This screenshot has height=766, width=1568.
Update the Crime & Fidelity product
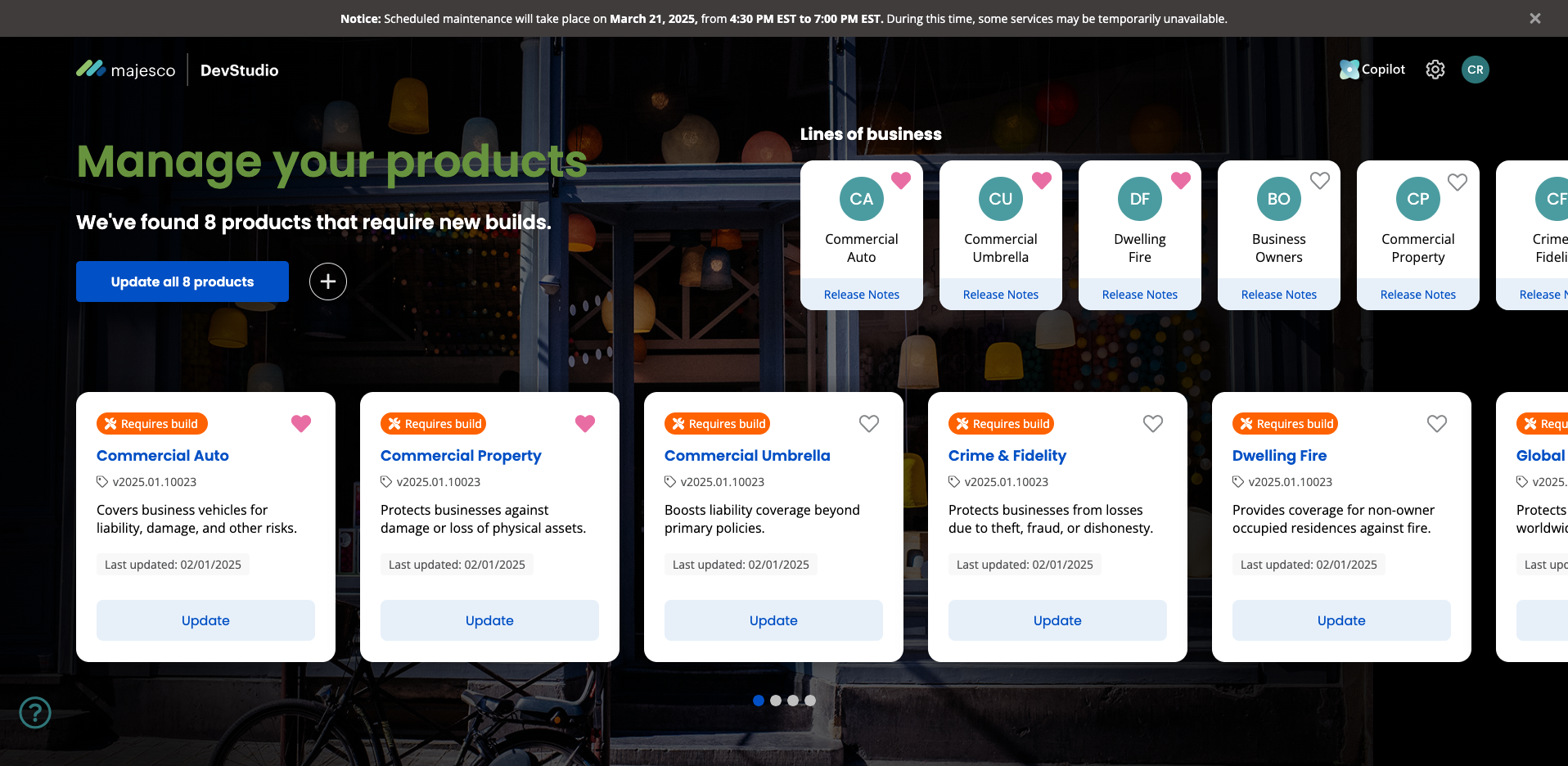tap(1057, 620)
